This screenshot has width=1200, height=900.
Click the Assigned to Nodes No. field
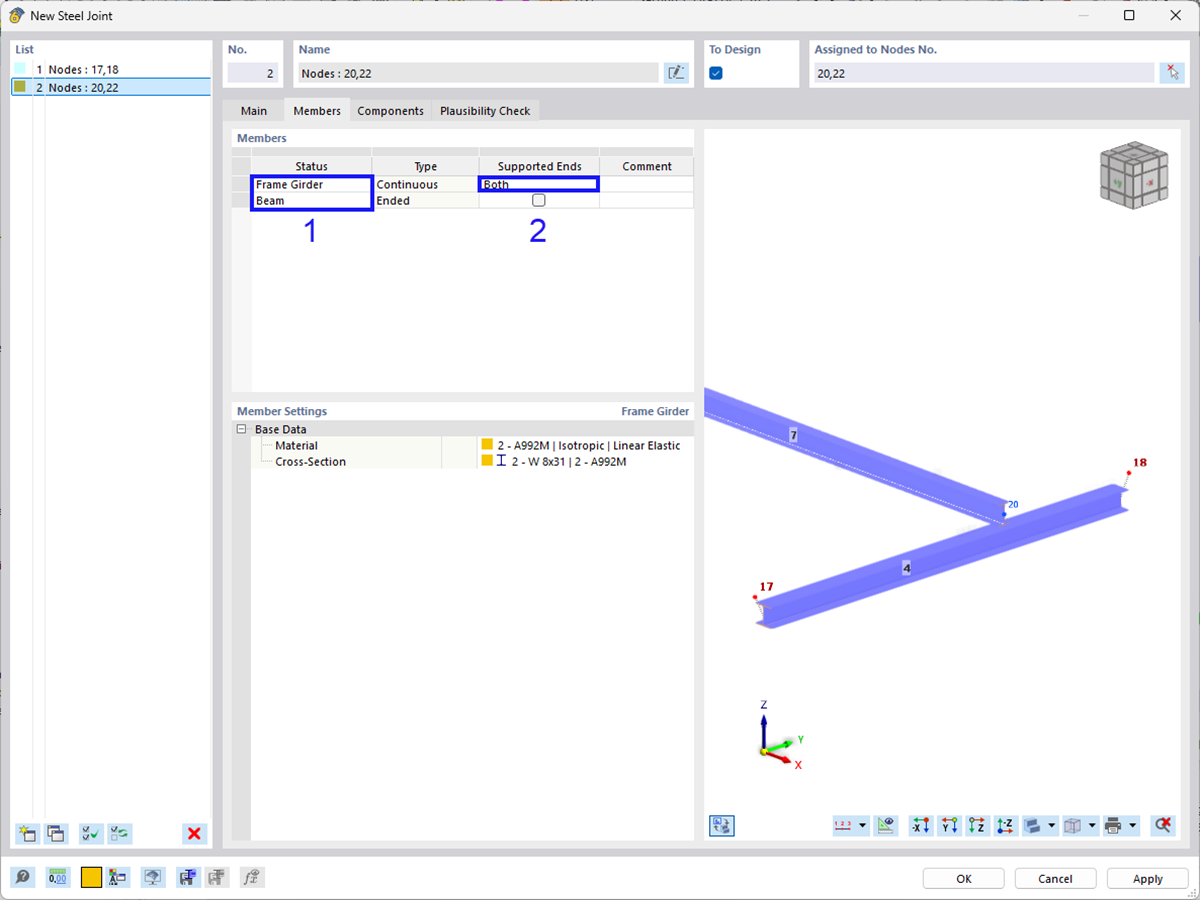[984, 73]
